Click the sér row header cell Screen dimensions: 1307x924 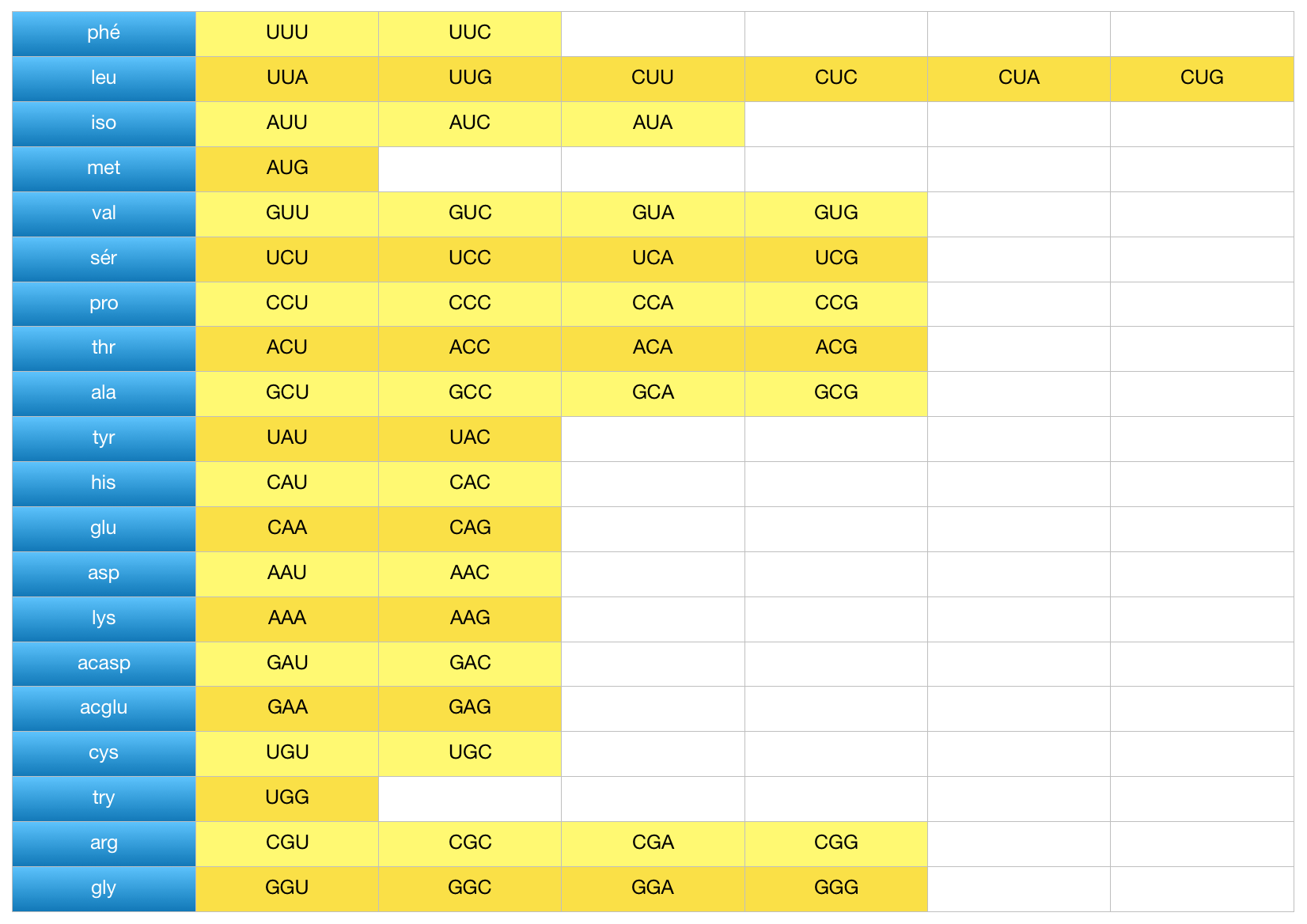(x=104, y=259)
